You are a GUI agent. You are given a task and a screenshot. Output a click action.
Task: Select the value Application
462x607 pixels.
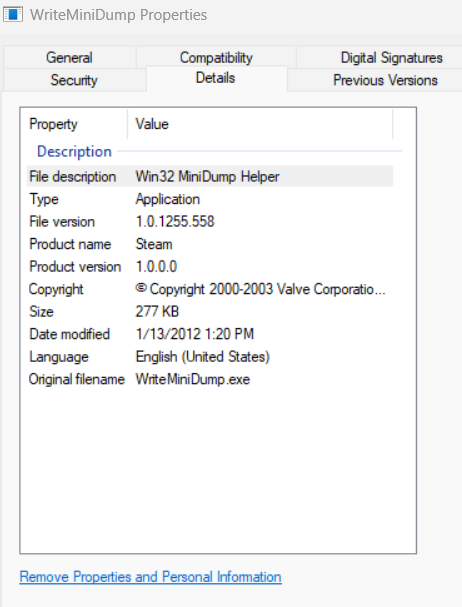168,199
